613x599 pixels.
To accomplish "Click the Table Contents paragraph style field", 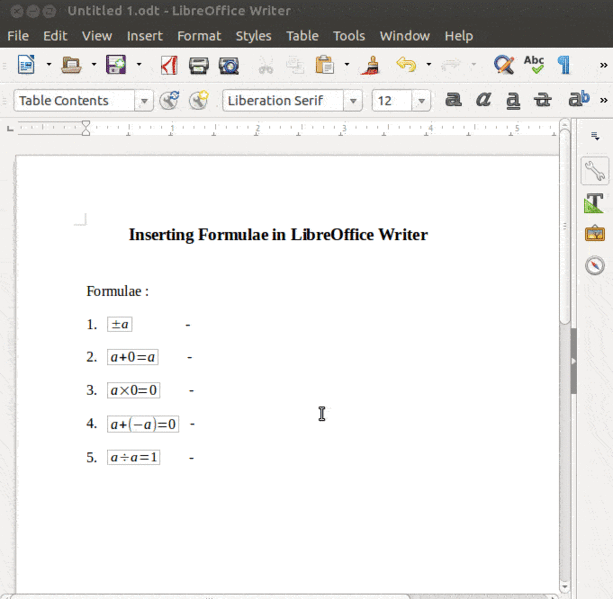I will 74,101.
